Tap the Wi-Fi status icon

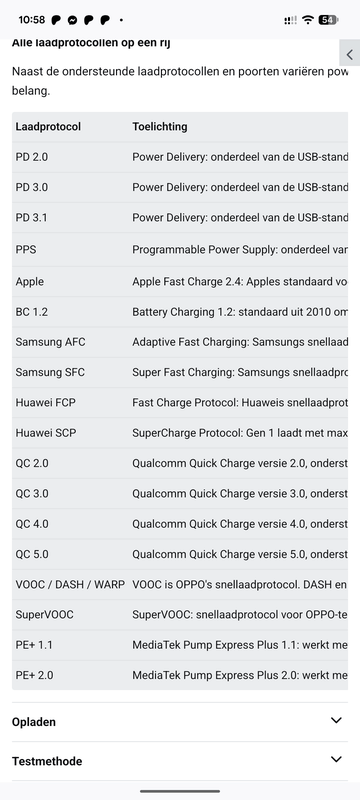(x=307, y=20)
